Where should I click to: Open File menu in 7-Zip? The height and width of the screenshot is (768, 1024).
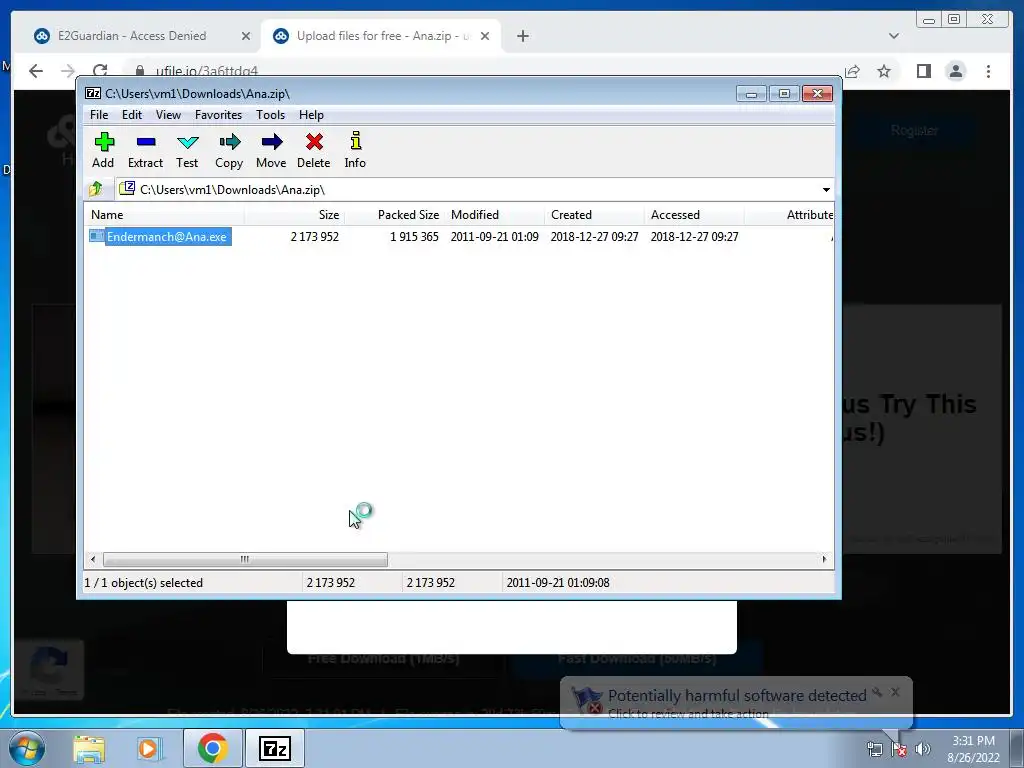pos(99,115)
